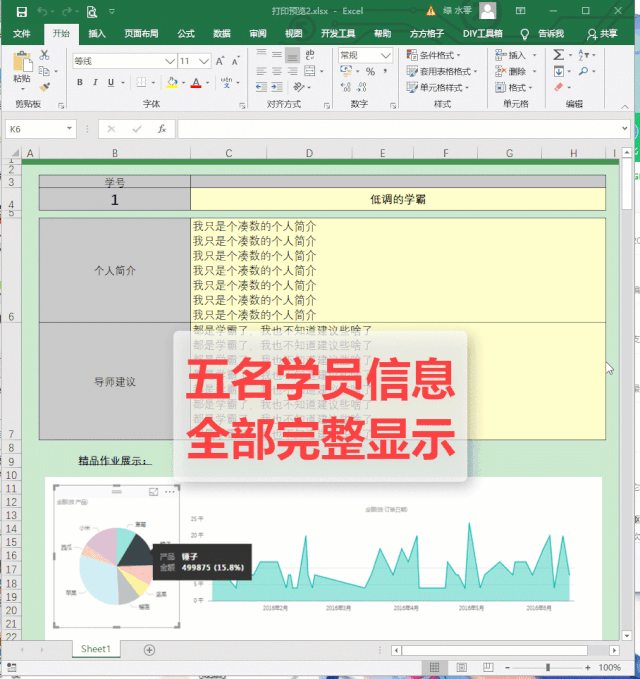Switch to the 页面布局 ribbon tab

pyautogui.click(x=141, y=34)
